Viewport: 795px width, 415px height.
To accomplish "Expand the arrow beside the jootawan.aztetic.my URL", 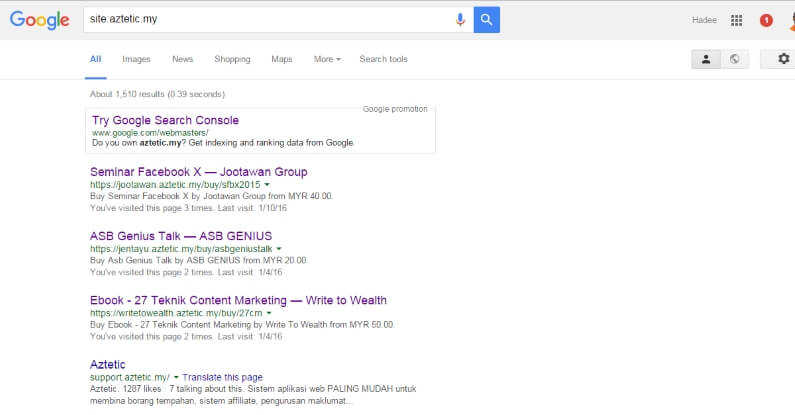I will coord(267,185).
